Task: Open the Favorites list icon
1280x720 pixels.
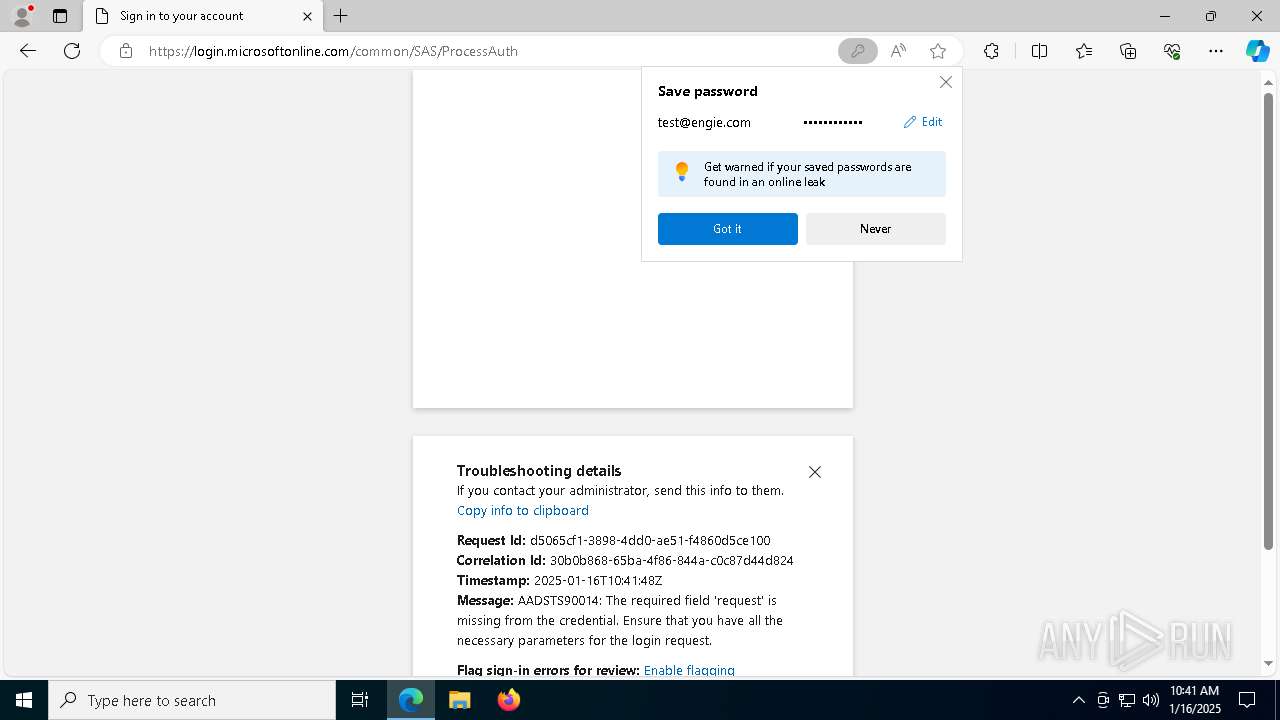Action: click(1084, 51)
